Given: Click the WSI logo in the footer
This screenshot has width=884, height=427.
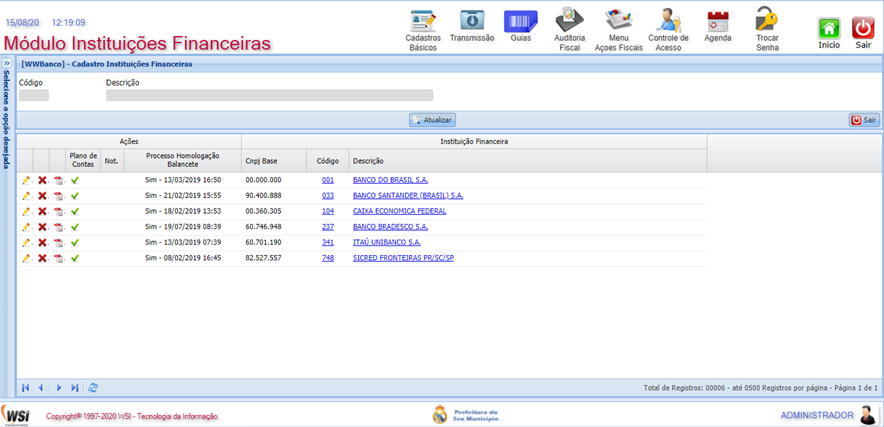Looking at the screenshot, I should coord(15,415).
